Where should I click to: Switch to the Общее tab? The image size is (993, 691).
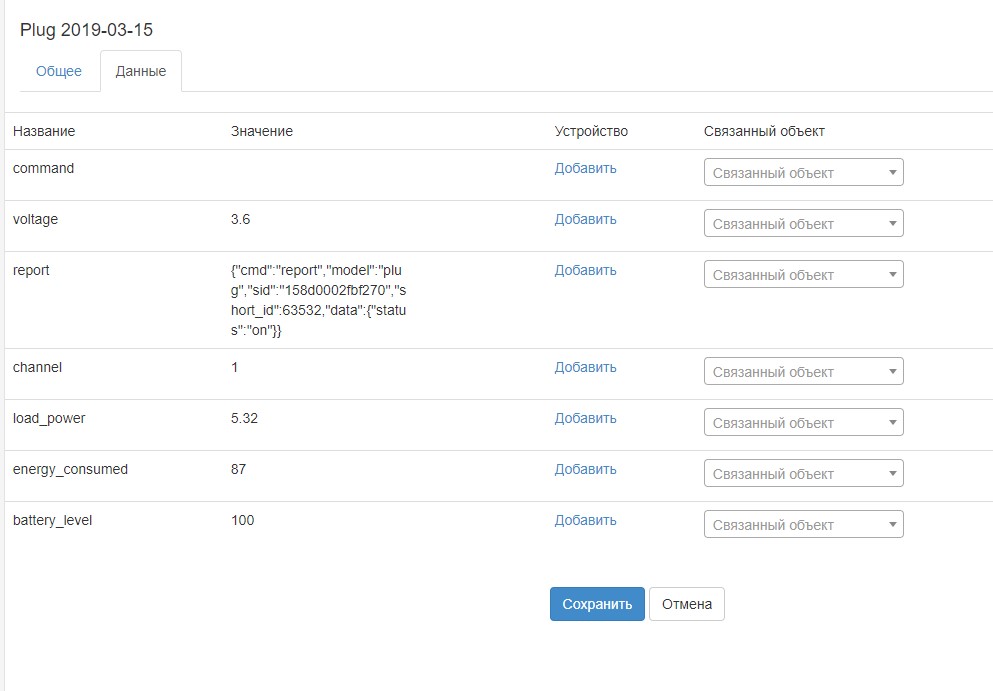tap(59, 71)
